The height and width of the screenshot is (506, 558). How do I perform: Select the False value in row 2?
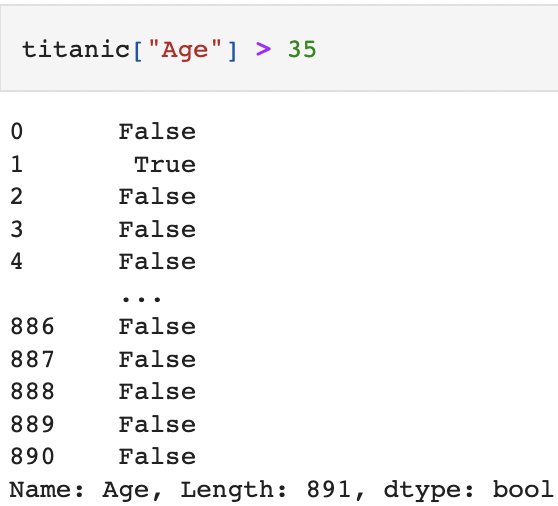click(x=157, y=197)
